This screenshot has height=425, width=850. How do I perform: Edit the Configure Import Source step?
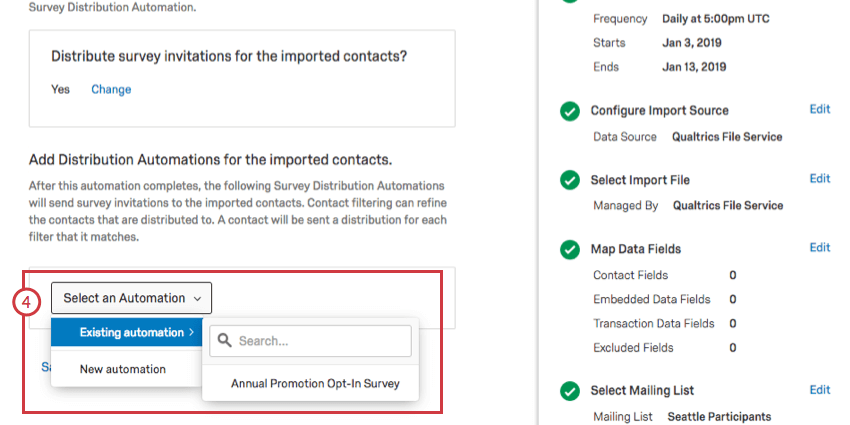(x=820, y=109)
